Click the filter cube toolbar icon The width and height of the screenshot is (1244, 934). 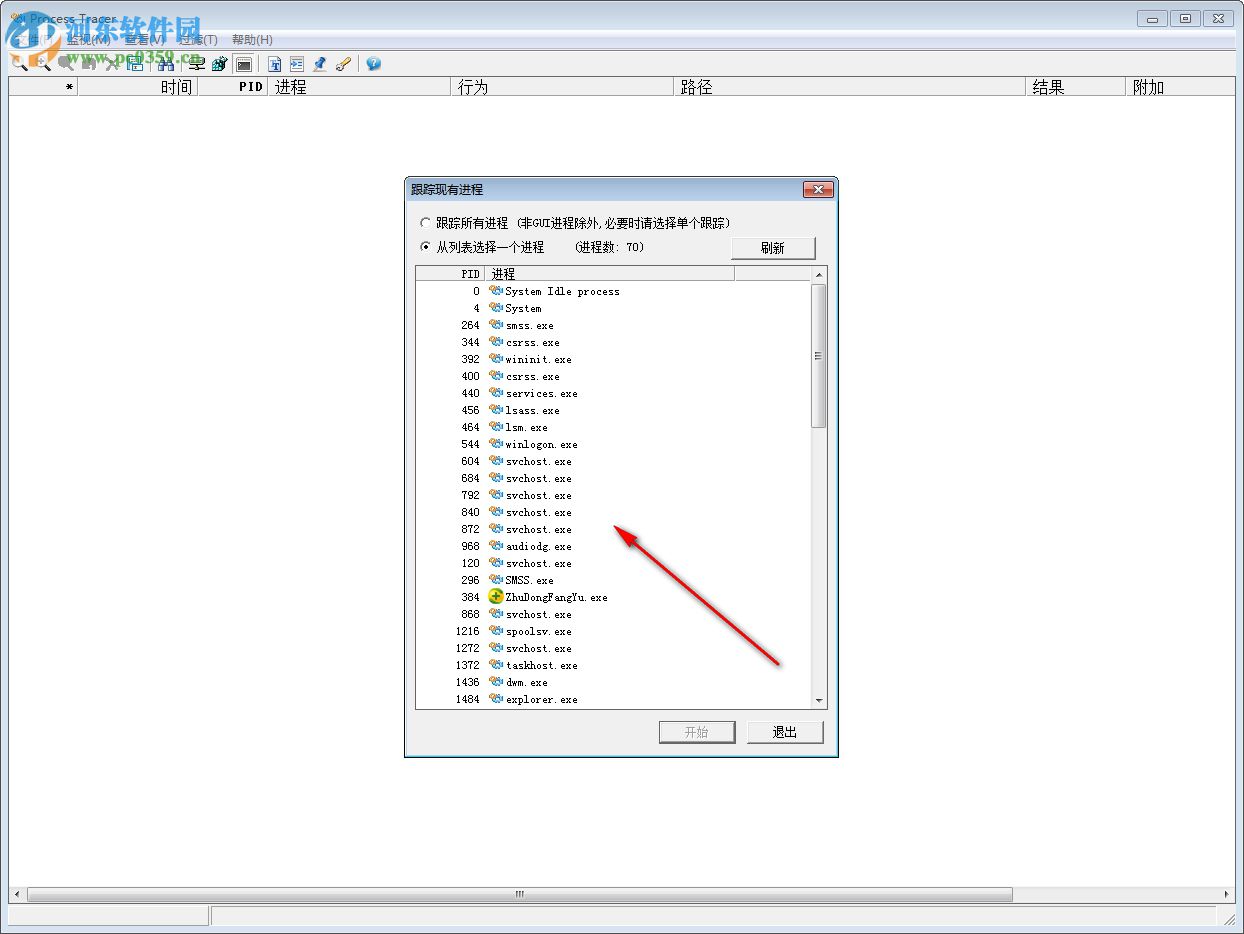click(219, 63)
